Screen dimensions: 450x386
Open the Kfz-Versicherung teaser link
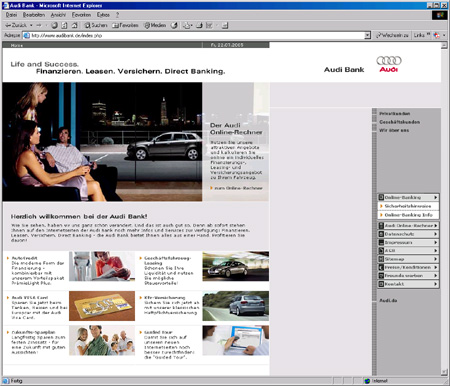pos(165,298)
